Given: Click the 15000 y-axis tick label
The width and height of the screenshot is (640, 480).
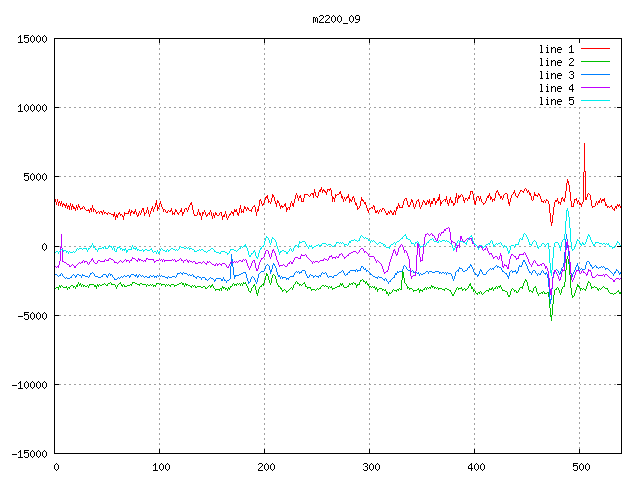Looking at the screenshot, I should (32, 39).
